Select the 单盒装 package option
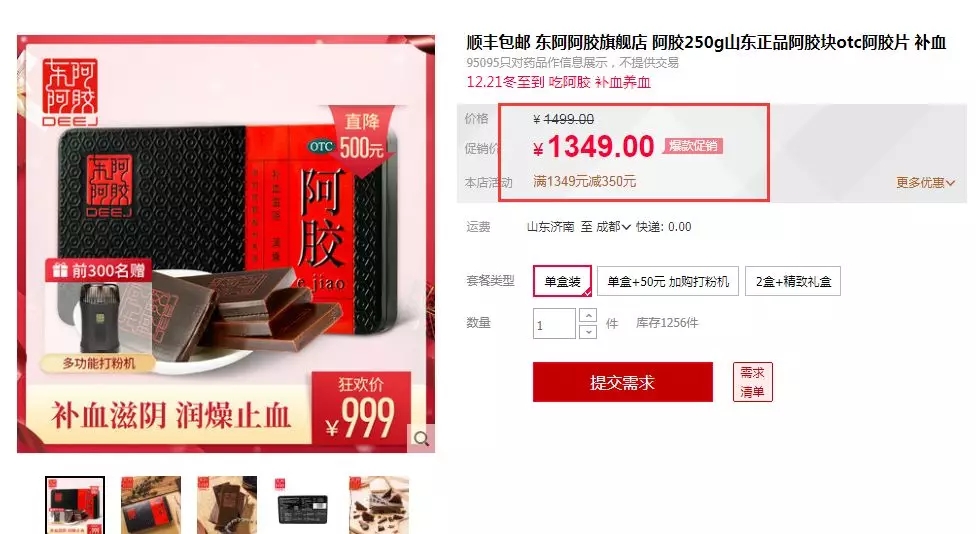The width and height of the screenshot is (976, 534). click(x=563, y=281)
